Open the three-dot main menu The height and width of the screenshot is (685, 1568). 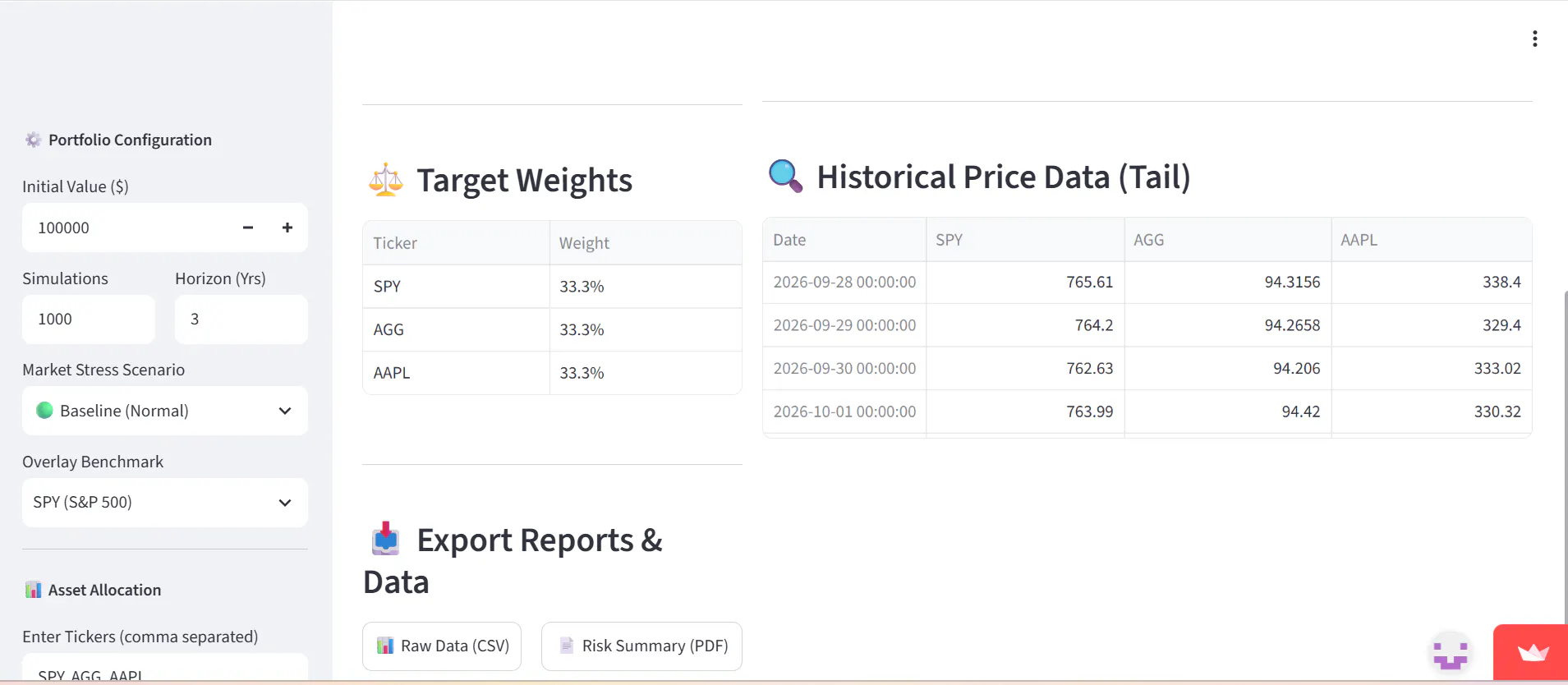(1534, 39)
